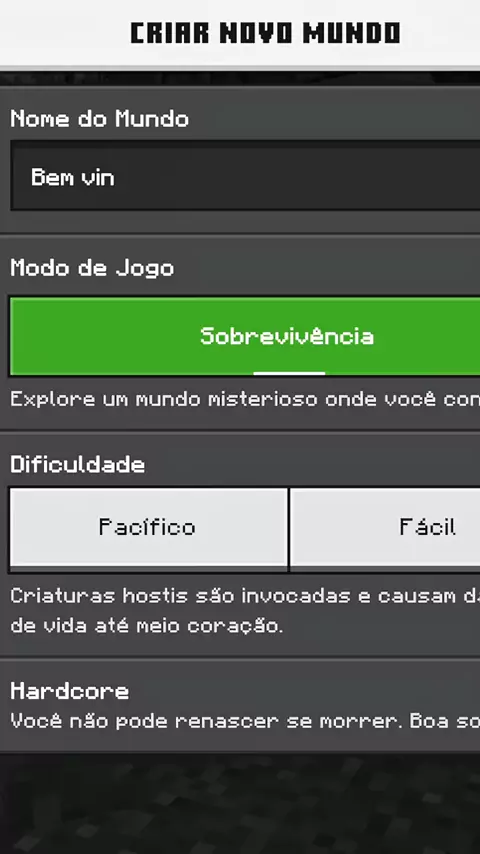This screenshot has width=480, height=854.
Task: Click the world name field containing "Bem vin"
Action: (x=245, y=175)
